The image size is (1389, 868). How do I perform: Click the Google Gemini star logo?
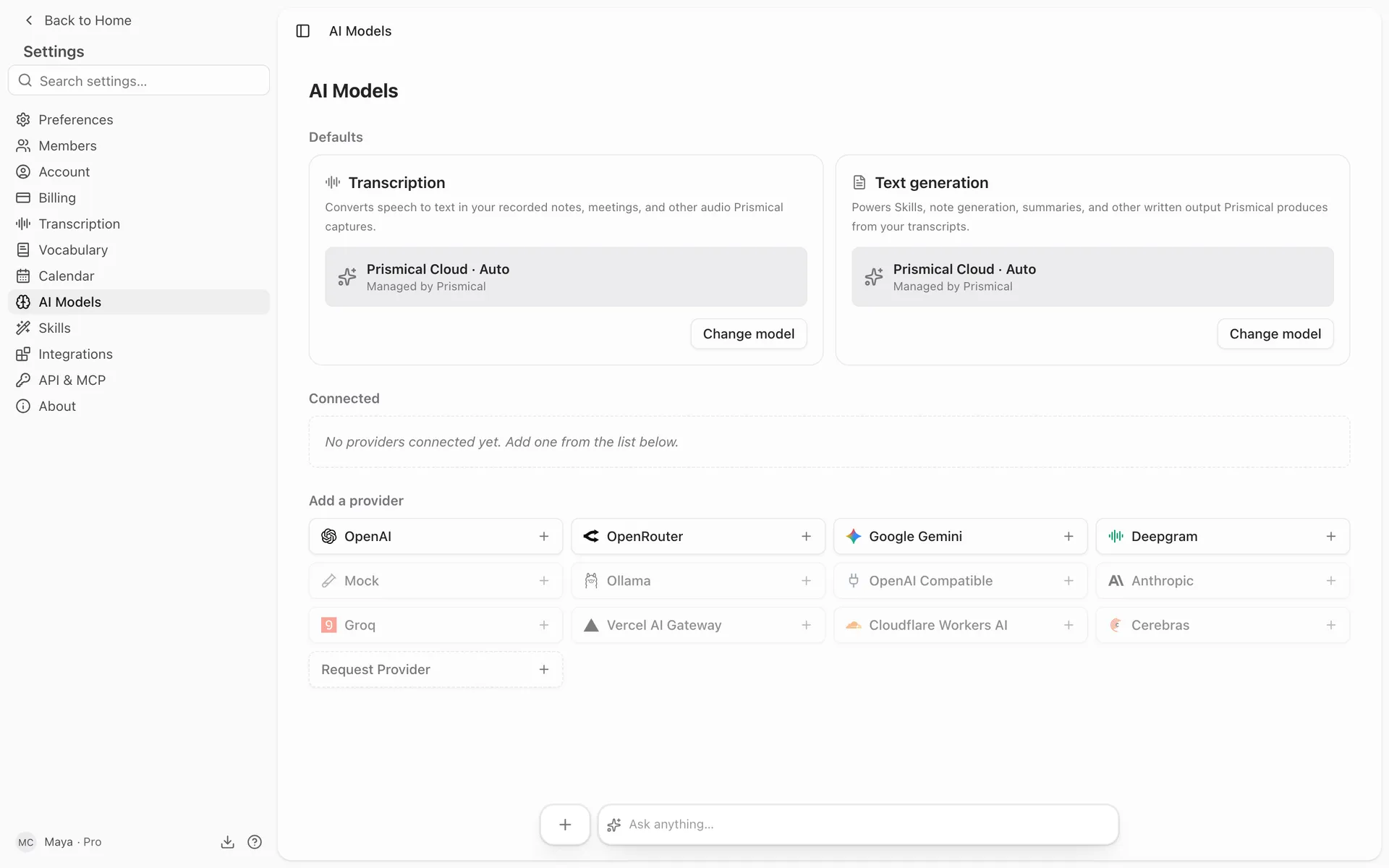pos(854,536)
